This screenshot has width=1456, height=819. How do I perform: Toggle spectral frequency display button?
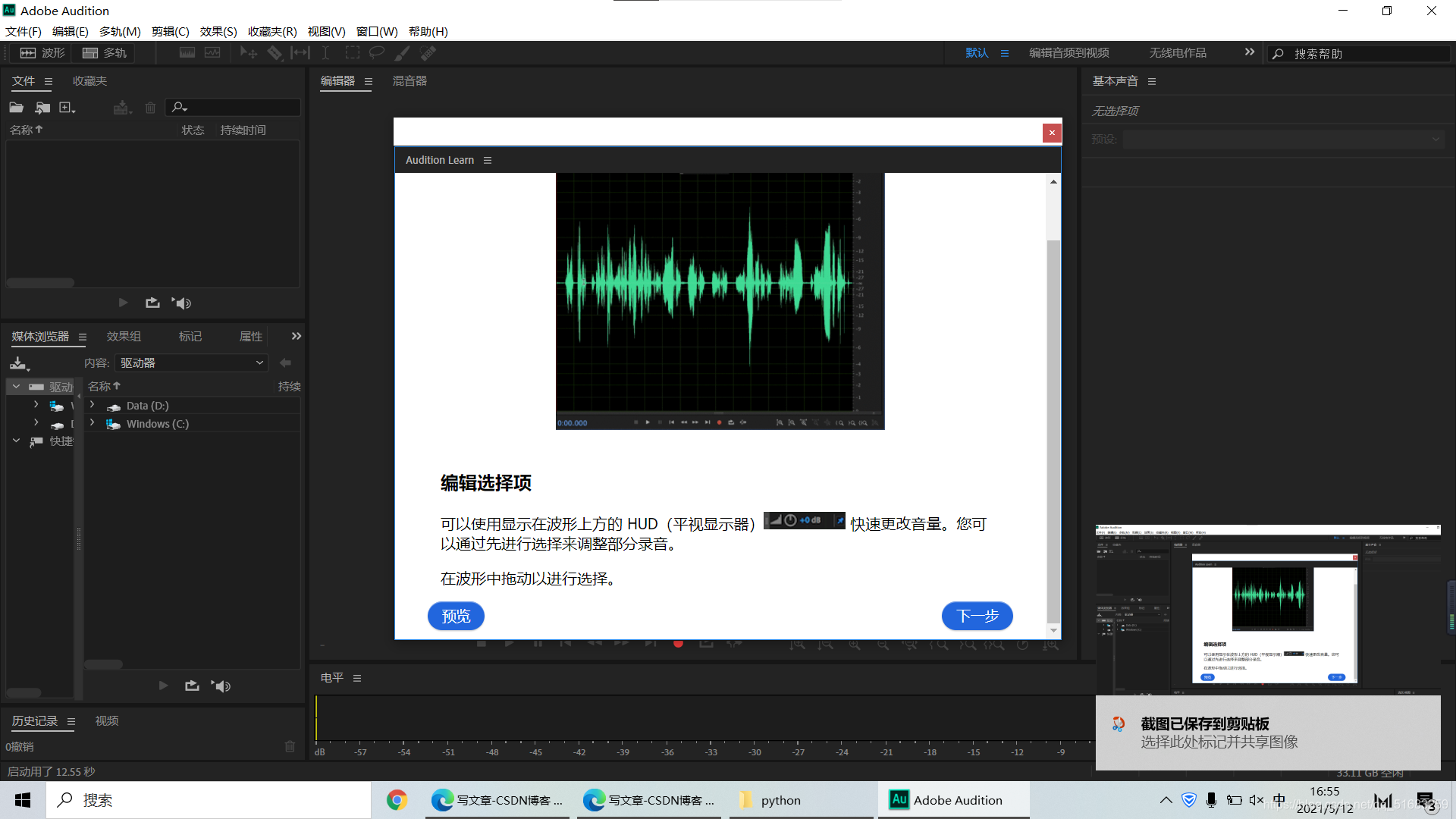(187, 53)
